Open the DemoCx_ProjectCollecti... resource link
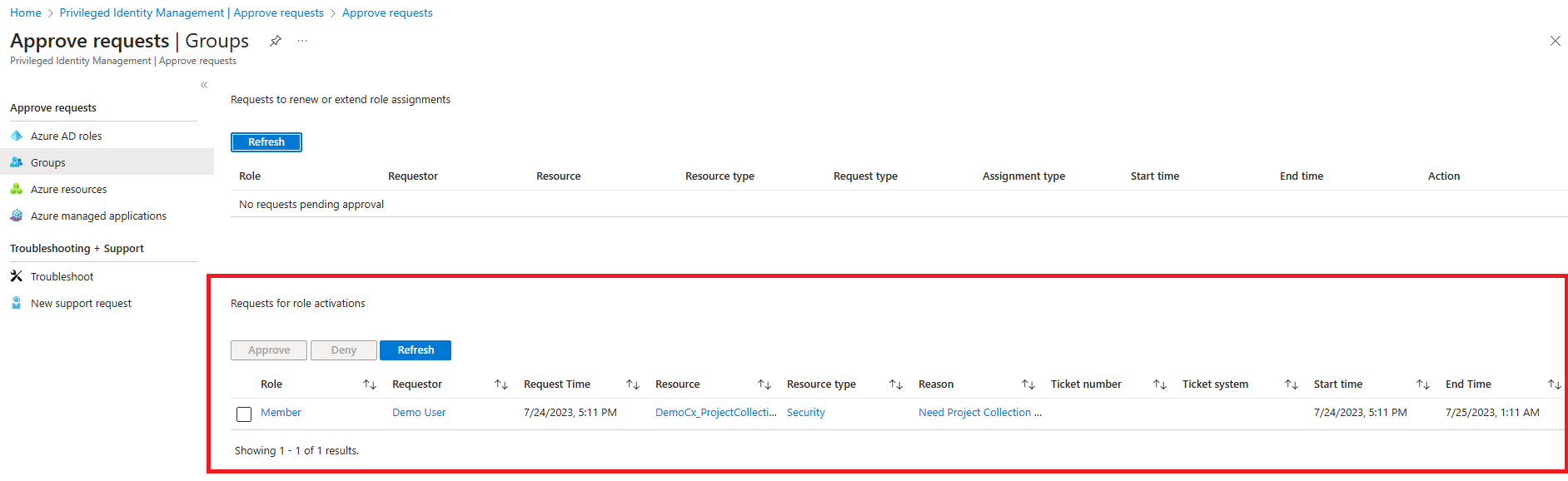1568x481 pixels. click(x=716, y=413)
